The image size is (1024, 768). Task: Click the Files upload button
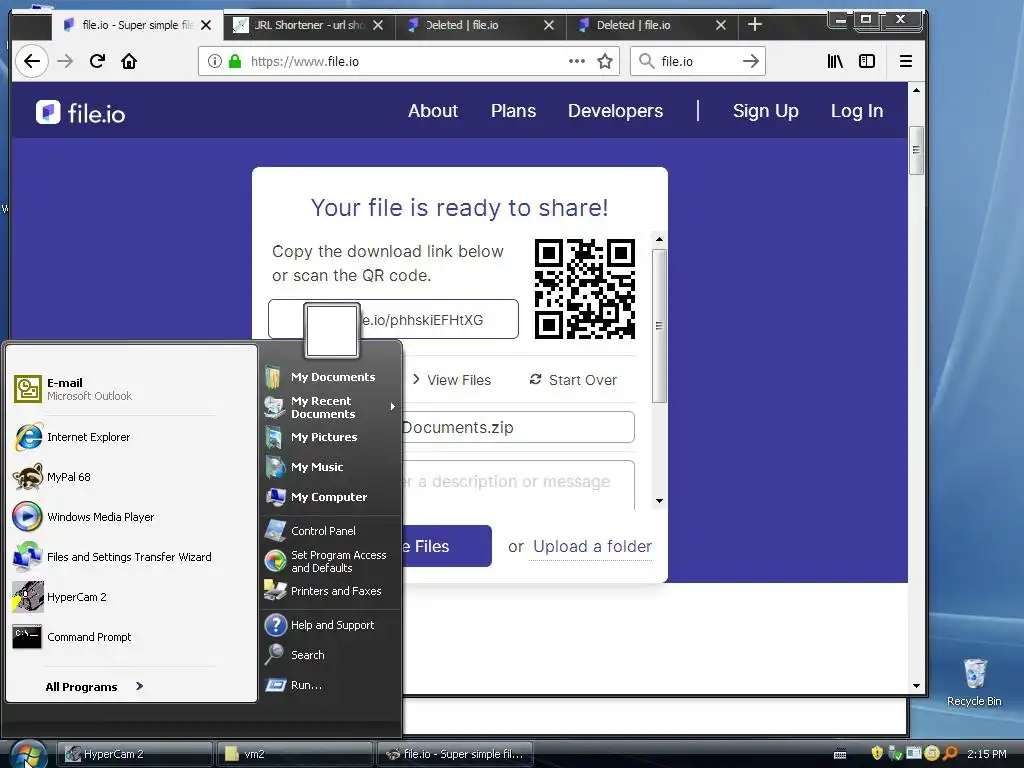tap(447, 546)
